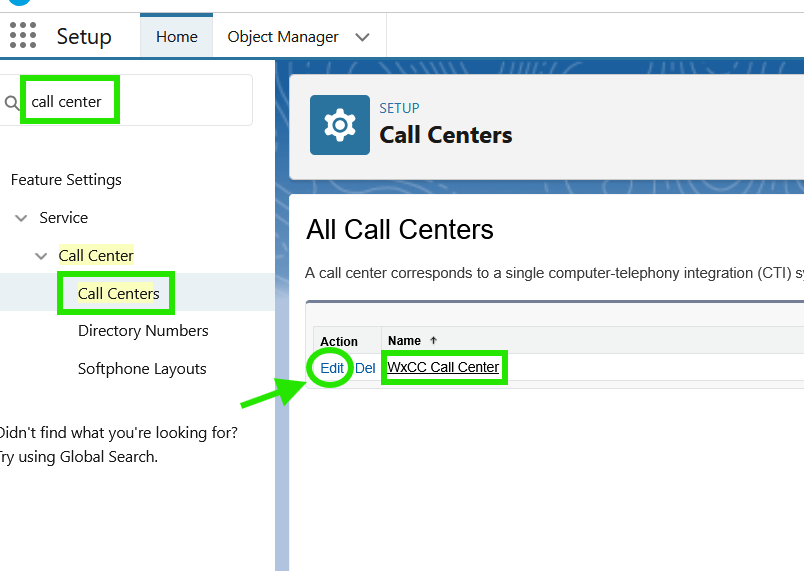Screen dimensions: 804x571
Task: Switch to the Home tab
Action: coord(176,37)
